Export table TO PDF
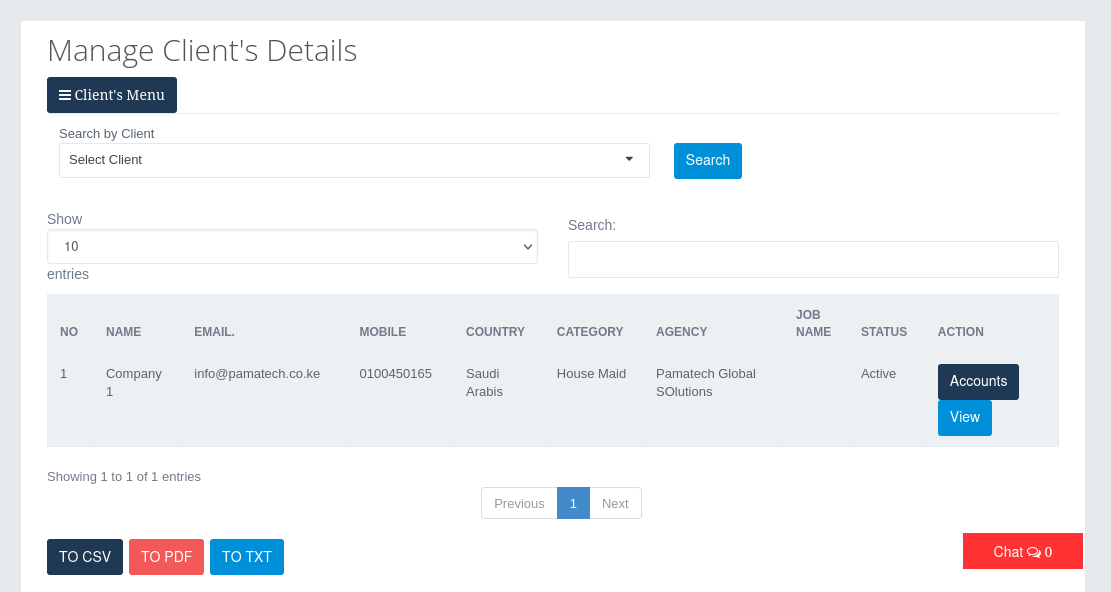The width and height of the screenshot is (1111, 592). coord(167,557)
